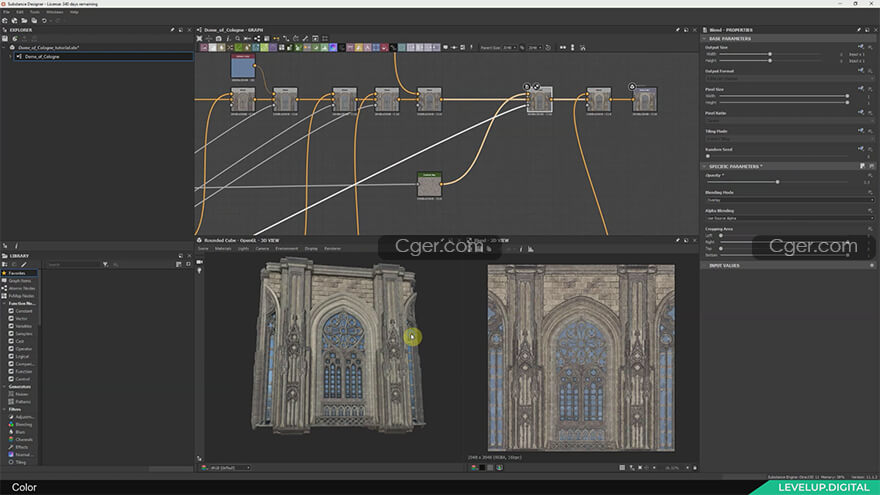This screenshot has height=495, width=880.
Task: Open the File menu
Action: pos(6,12)
